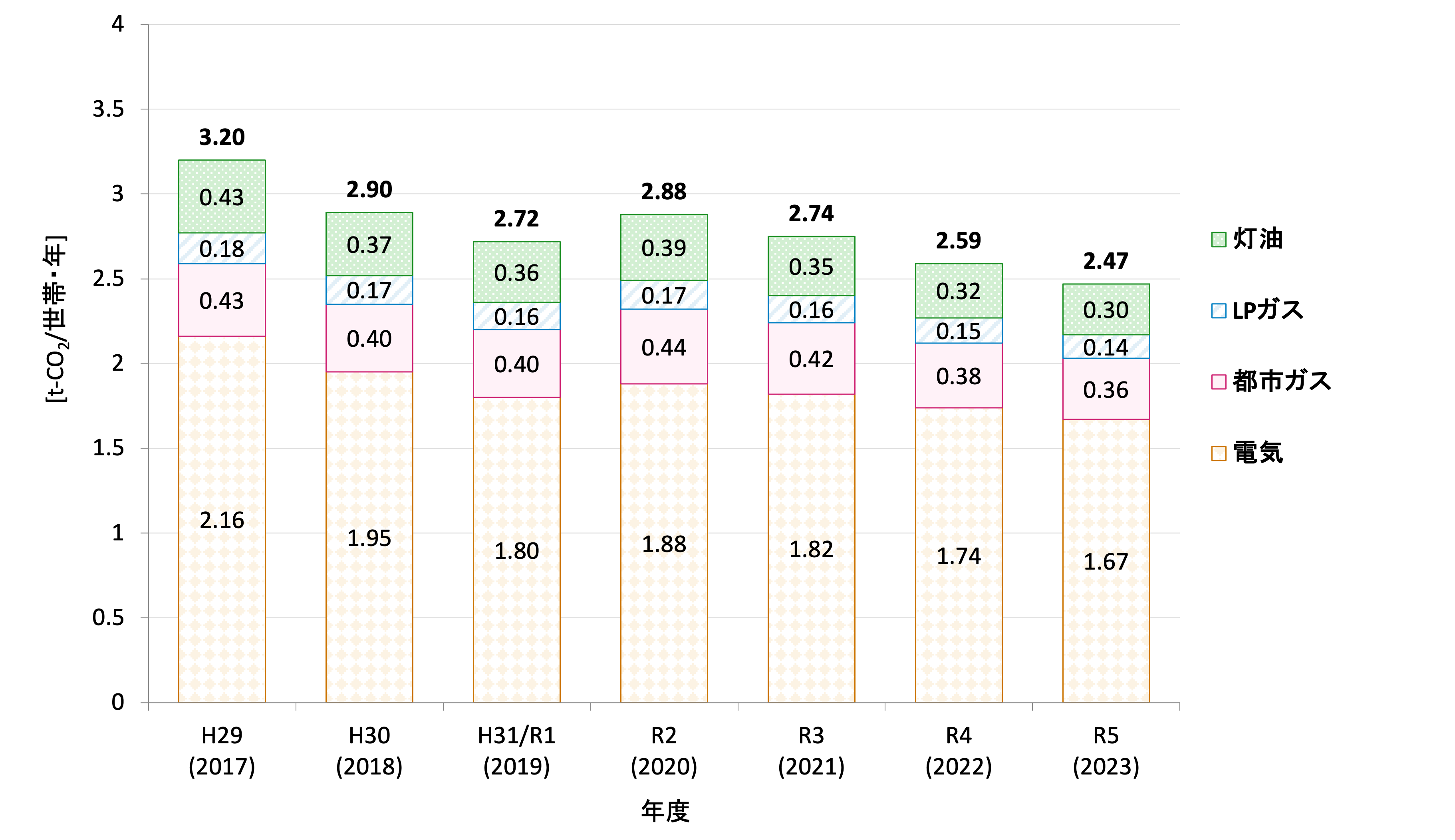Select the 都市ガス legend label text
Viewport: 1455px width, 840px height.
[1281, 381]
